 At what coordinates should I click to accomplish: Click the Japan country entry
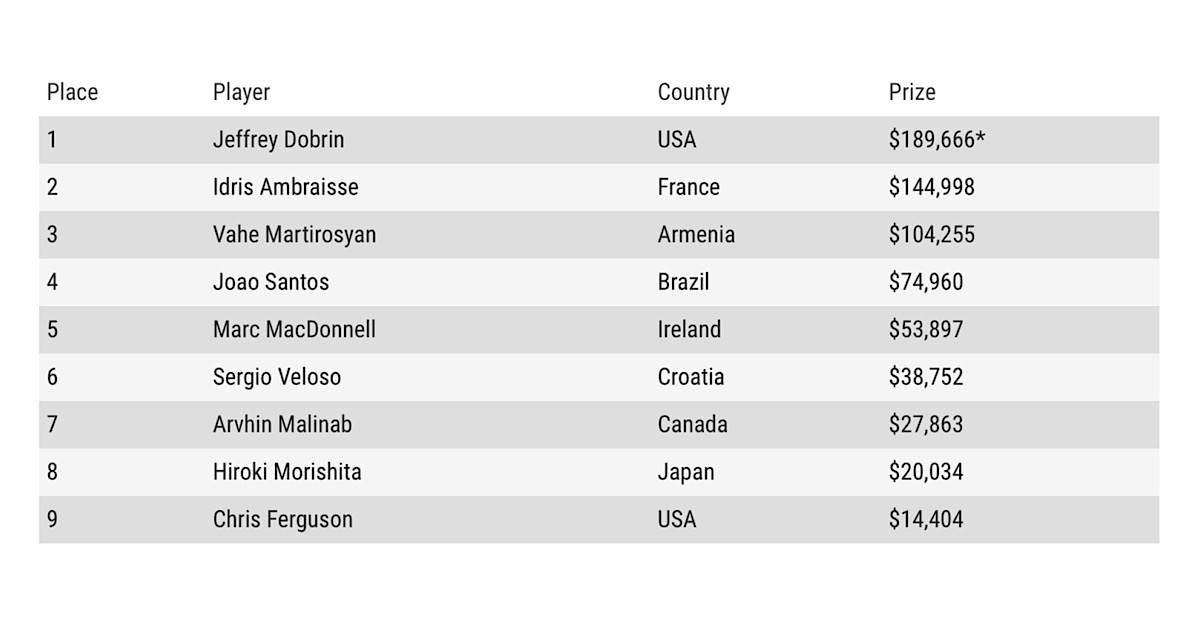coord(686,472)
